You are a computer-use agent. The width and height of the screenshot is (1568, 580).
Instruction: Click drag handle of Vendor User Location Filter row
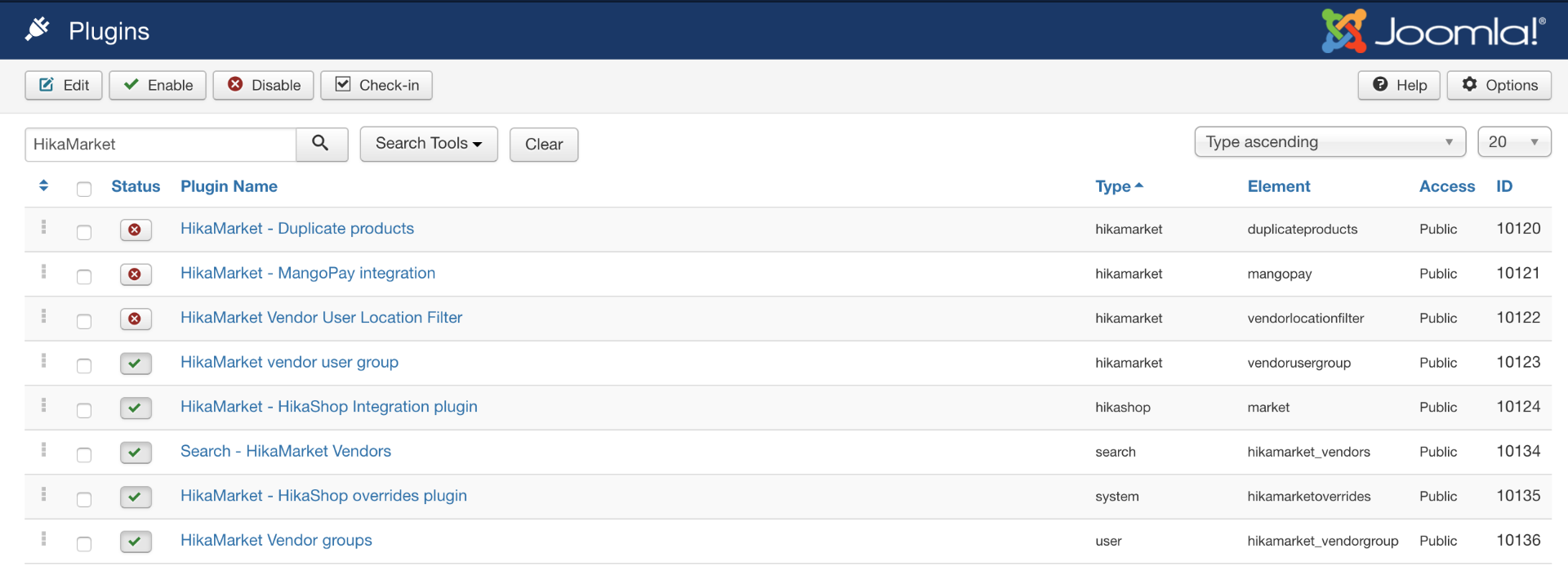(44, 316)
